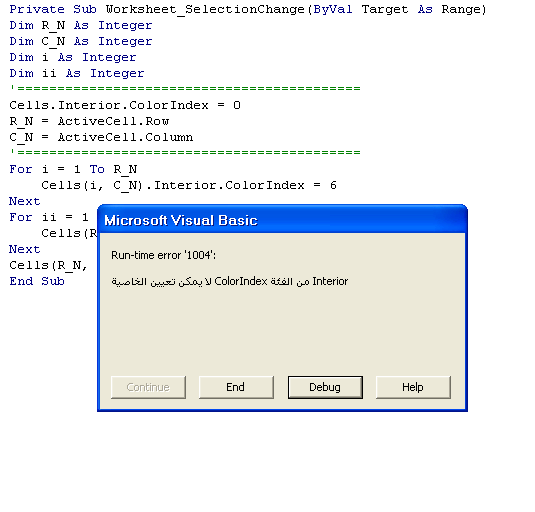This screenshot has width=535, height=512.
Task: Click the Cells.Interior.ColorIndex = 0 line
Action: (125, 105)
